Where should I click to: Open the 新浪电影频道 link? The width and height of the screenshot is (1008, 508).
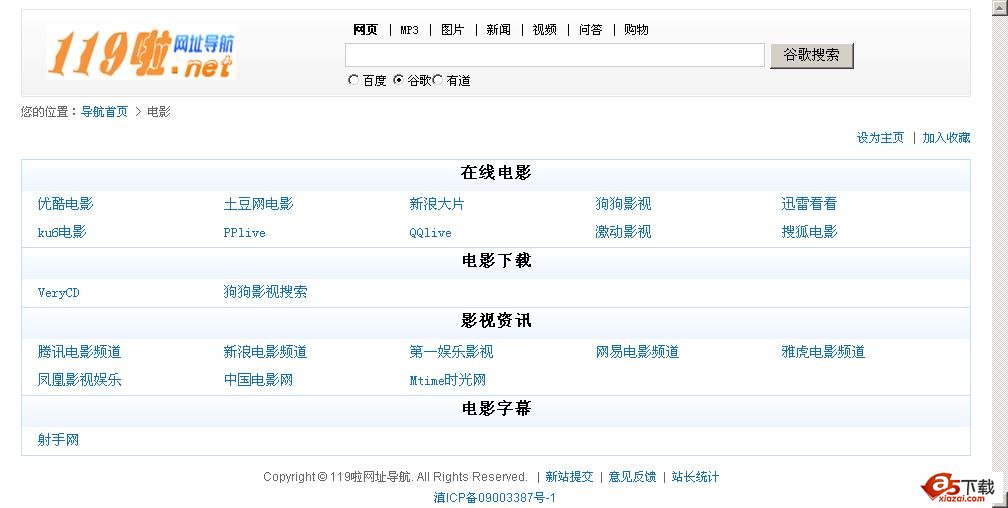pyautogui.click(x=265, y=352)
